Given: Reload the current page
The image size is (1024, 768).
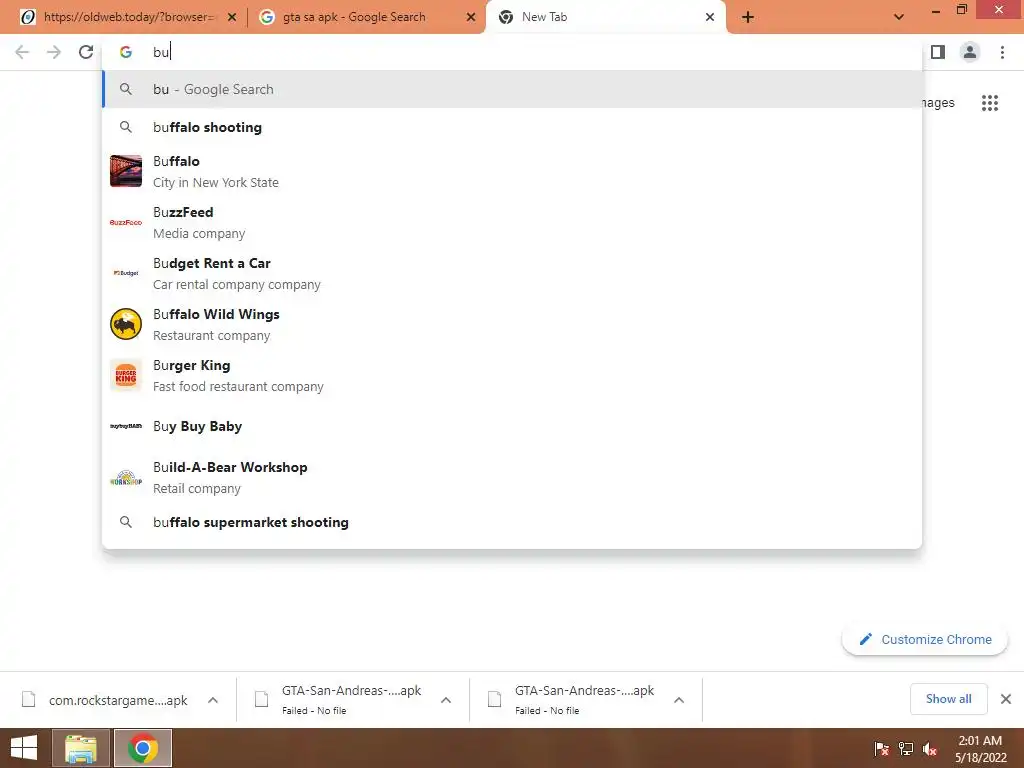Looking at the screenshot, I should click(86, 52).
